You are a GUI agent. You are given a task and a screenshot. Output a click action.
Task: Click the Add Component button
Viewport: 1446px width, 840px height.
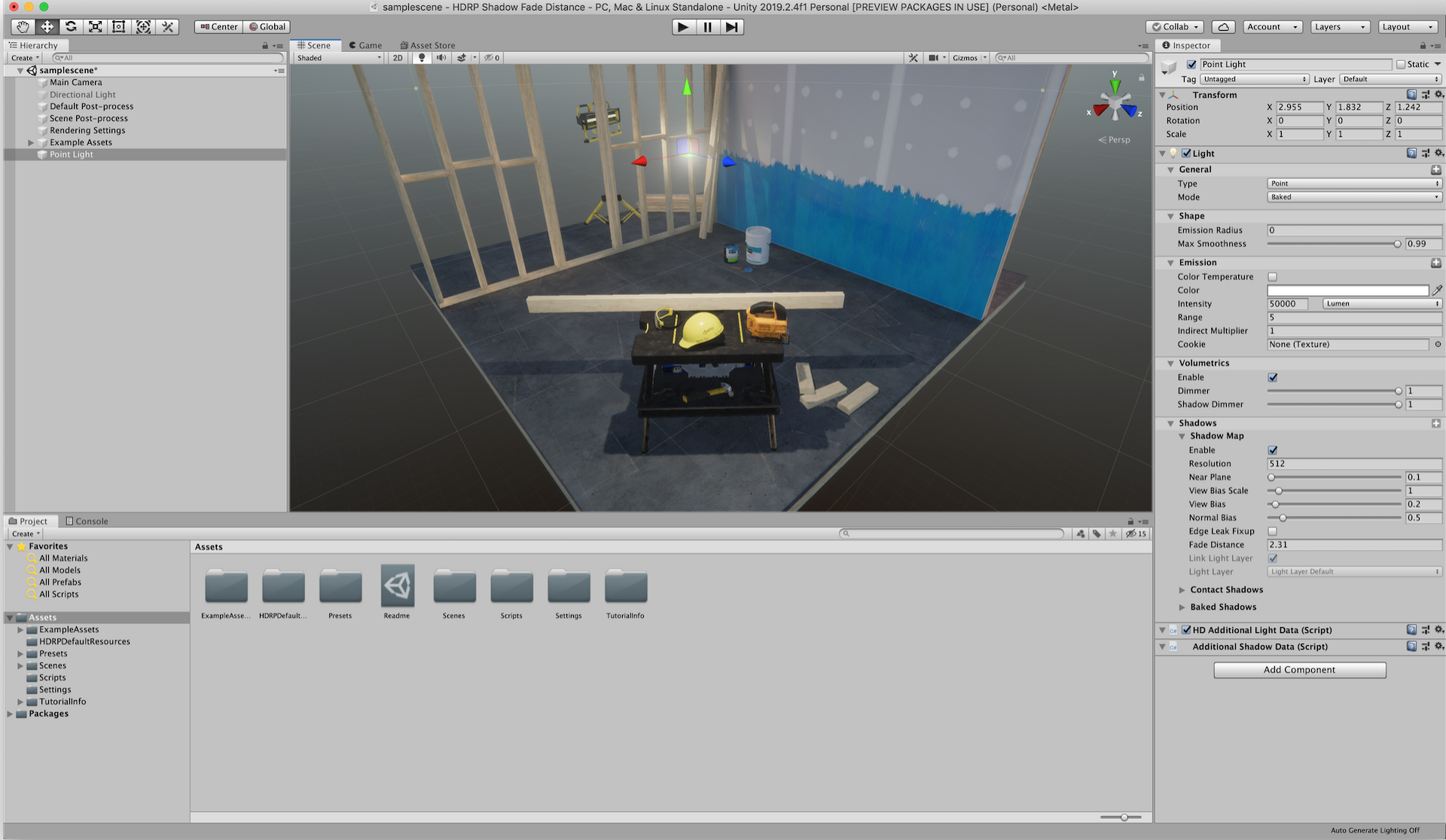tap(1299, 669)
